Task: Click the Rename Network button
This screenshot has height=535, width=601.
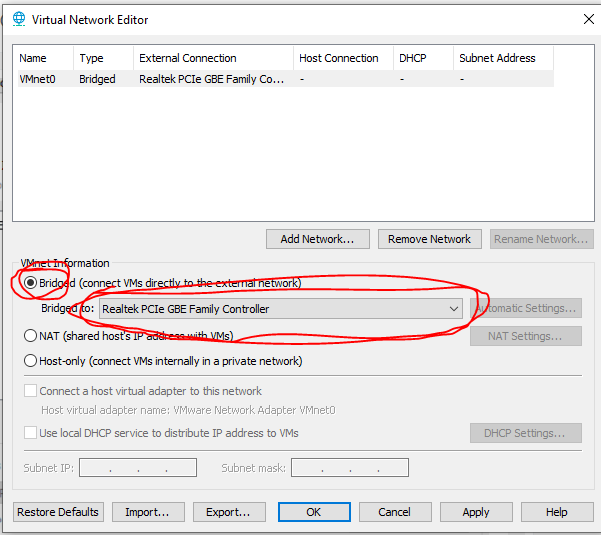Action: pos(542,239)
